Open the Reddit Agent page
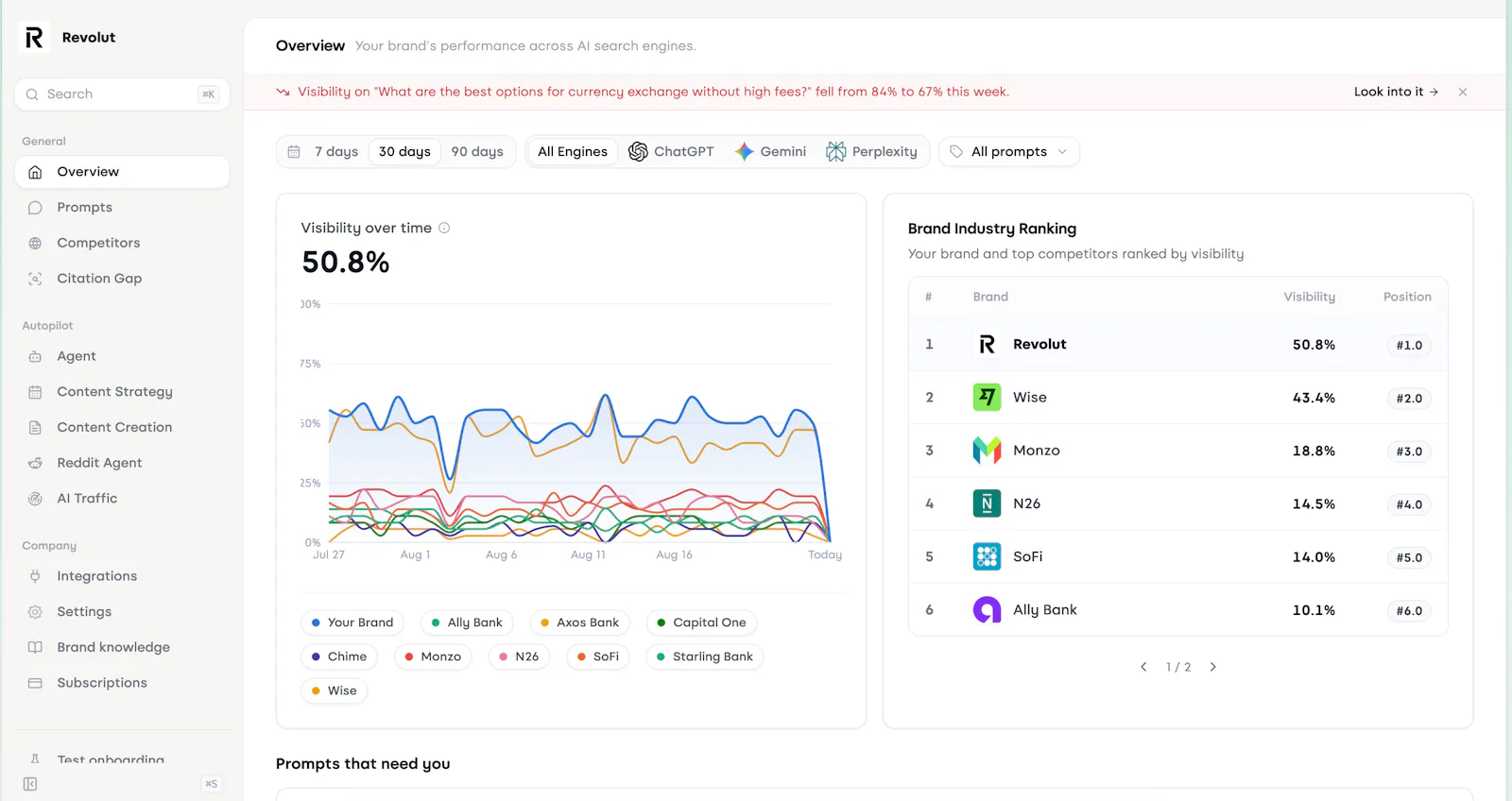This screenshot has height=801, width=1512. click(x=122, y=463)
